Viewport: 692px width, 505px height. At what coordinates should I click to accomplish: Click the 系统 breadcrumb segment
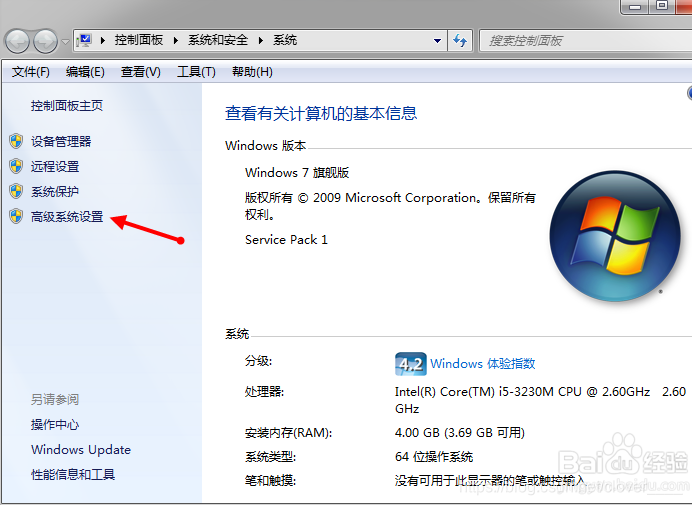[x=285, y=40]
